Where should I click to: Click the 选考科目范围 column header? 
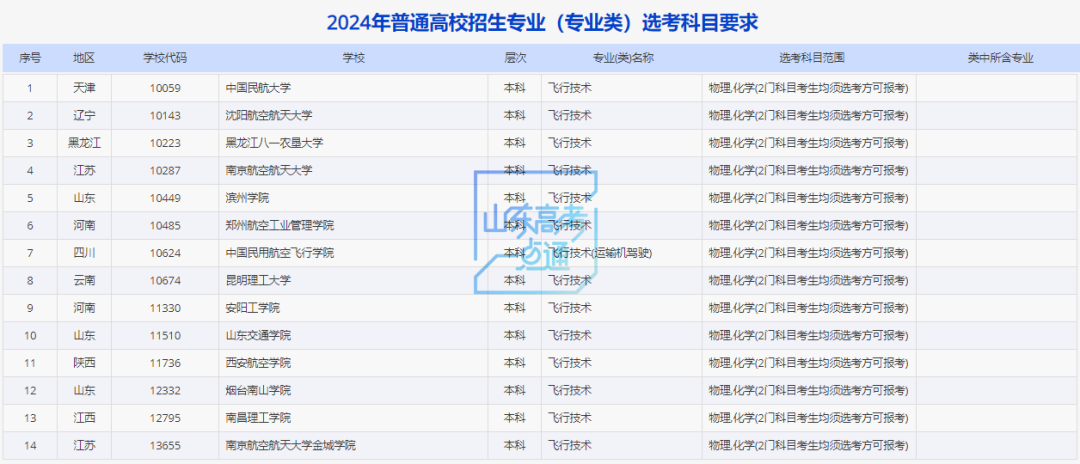(x=811, y=58)
